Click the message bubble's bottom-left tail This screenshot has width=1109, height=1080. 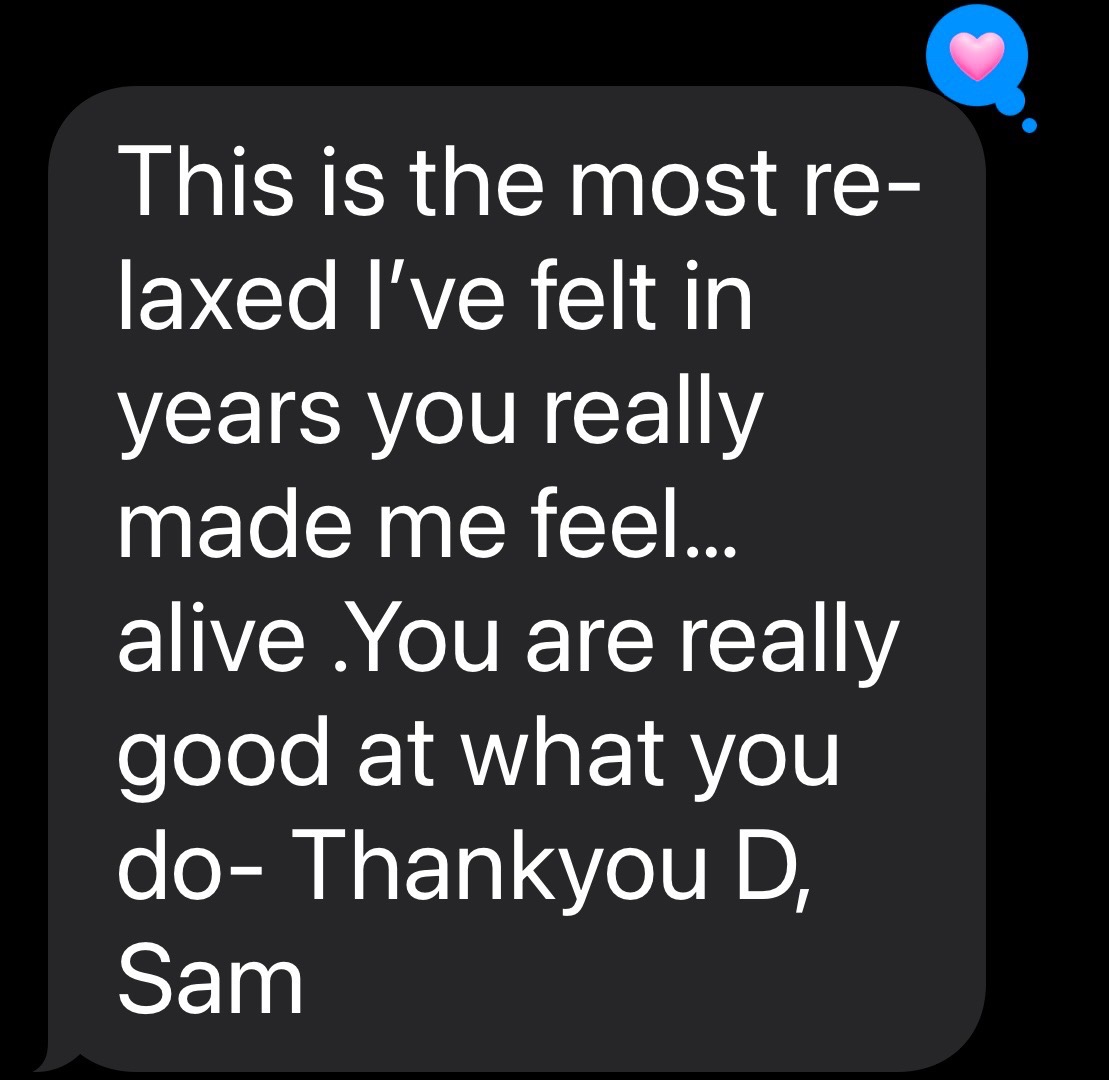tap(53, 1059)
